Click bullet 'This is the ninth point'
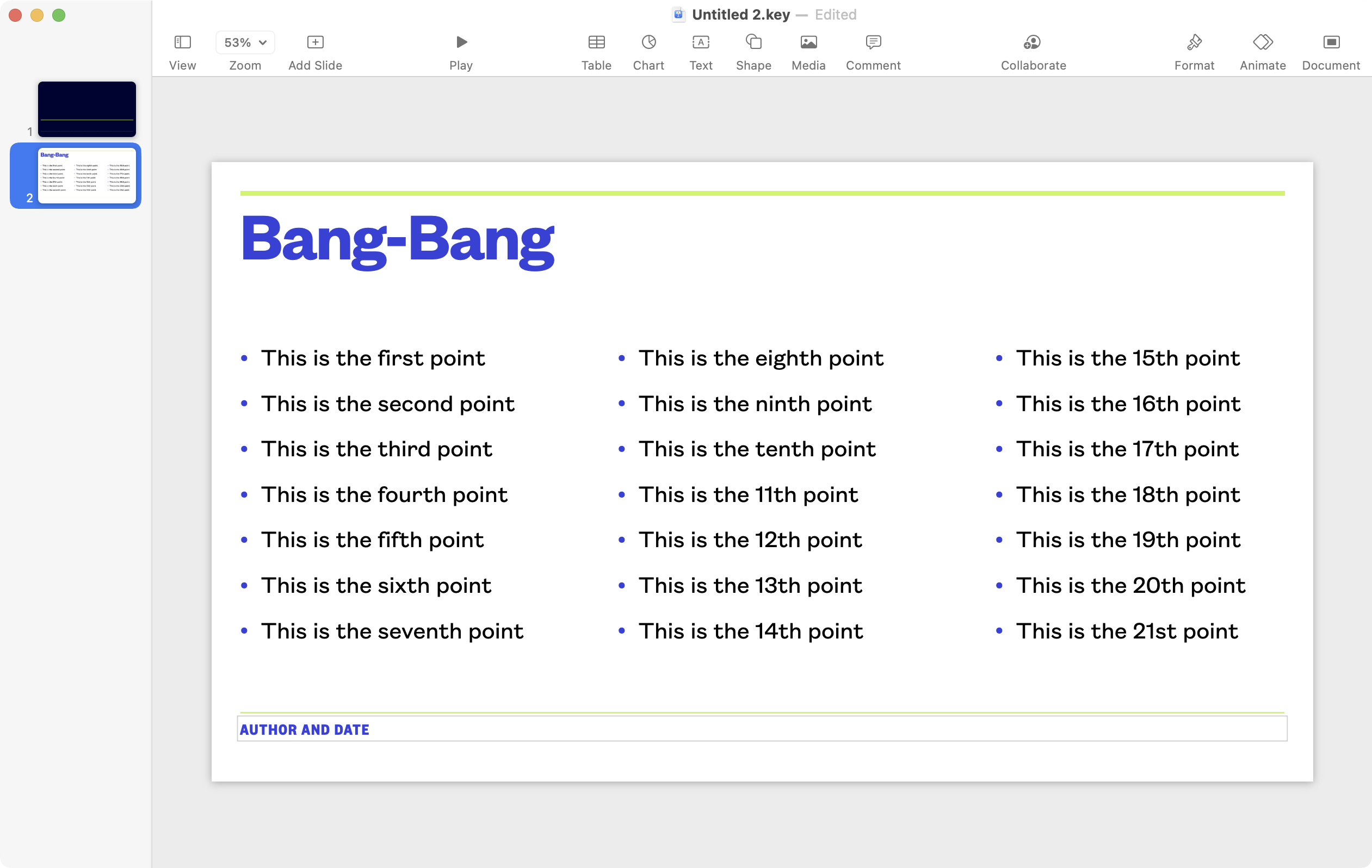Image resolution: width=1372 pixels, height=868 pixels. (x=755, y=404)
